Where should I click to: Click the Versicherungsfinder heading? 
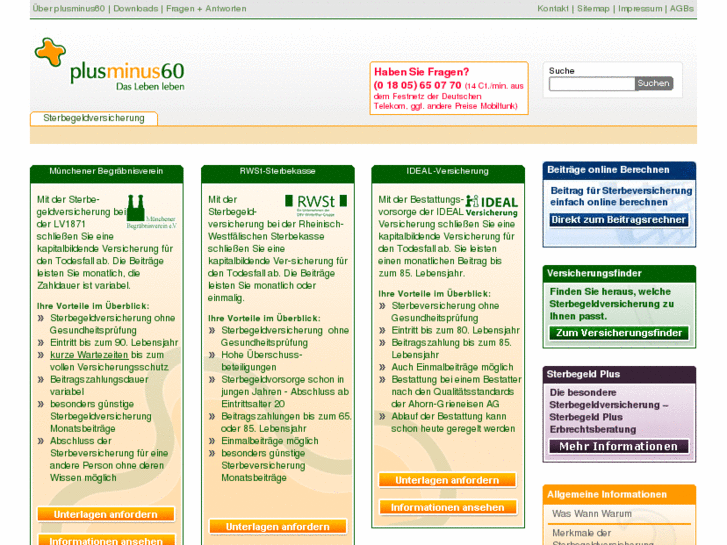tap(594, 273)
